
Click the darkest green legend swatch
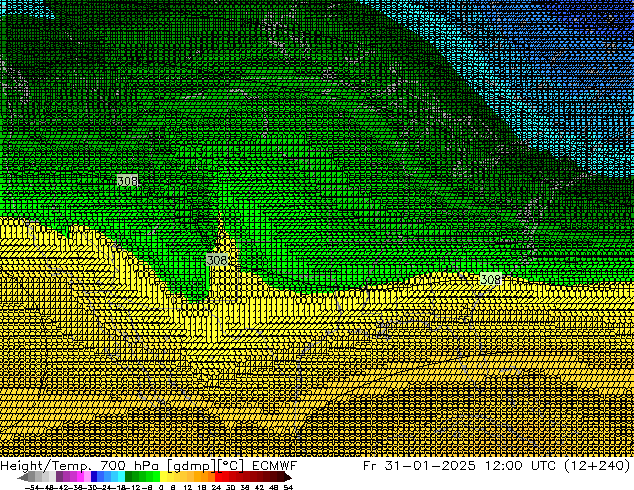[129, 477]
